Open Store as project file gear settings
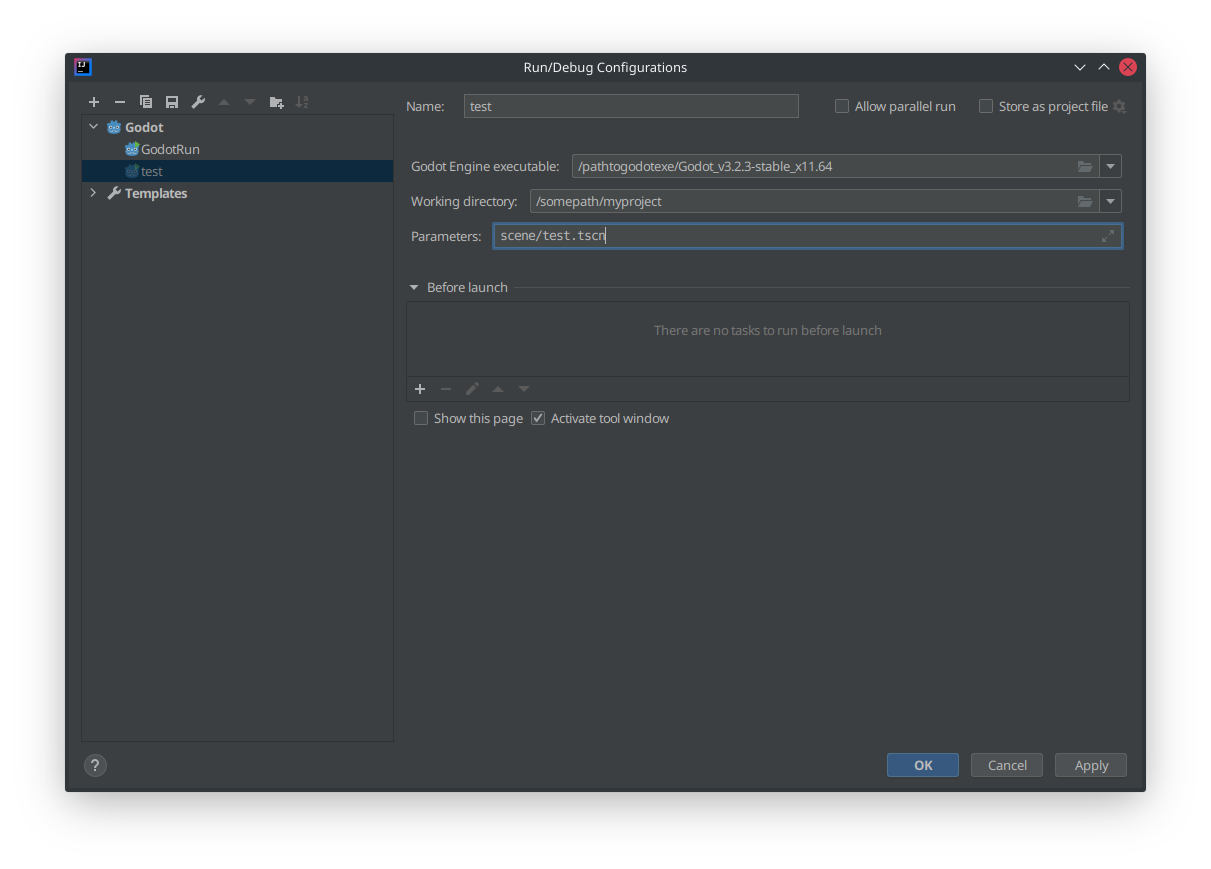 pos(1119,106)
